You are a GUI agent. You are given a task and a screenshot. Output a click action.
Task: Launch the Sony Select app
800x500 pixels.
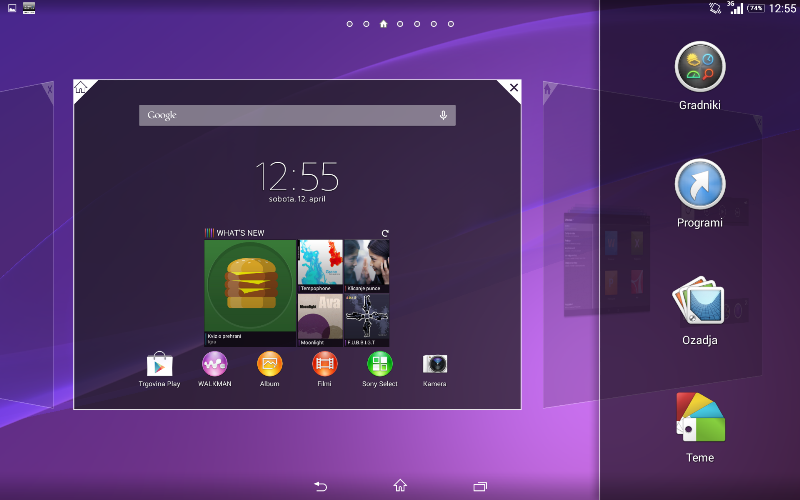click(x=380, y=364)
